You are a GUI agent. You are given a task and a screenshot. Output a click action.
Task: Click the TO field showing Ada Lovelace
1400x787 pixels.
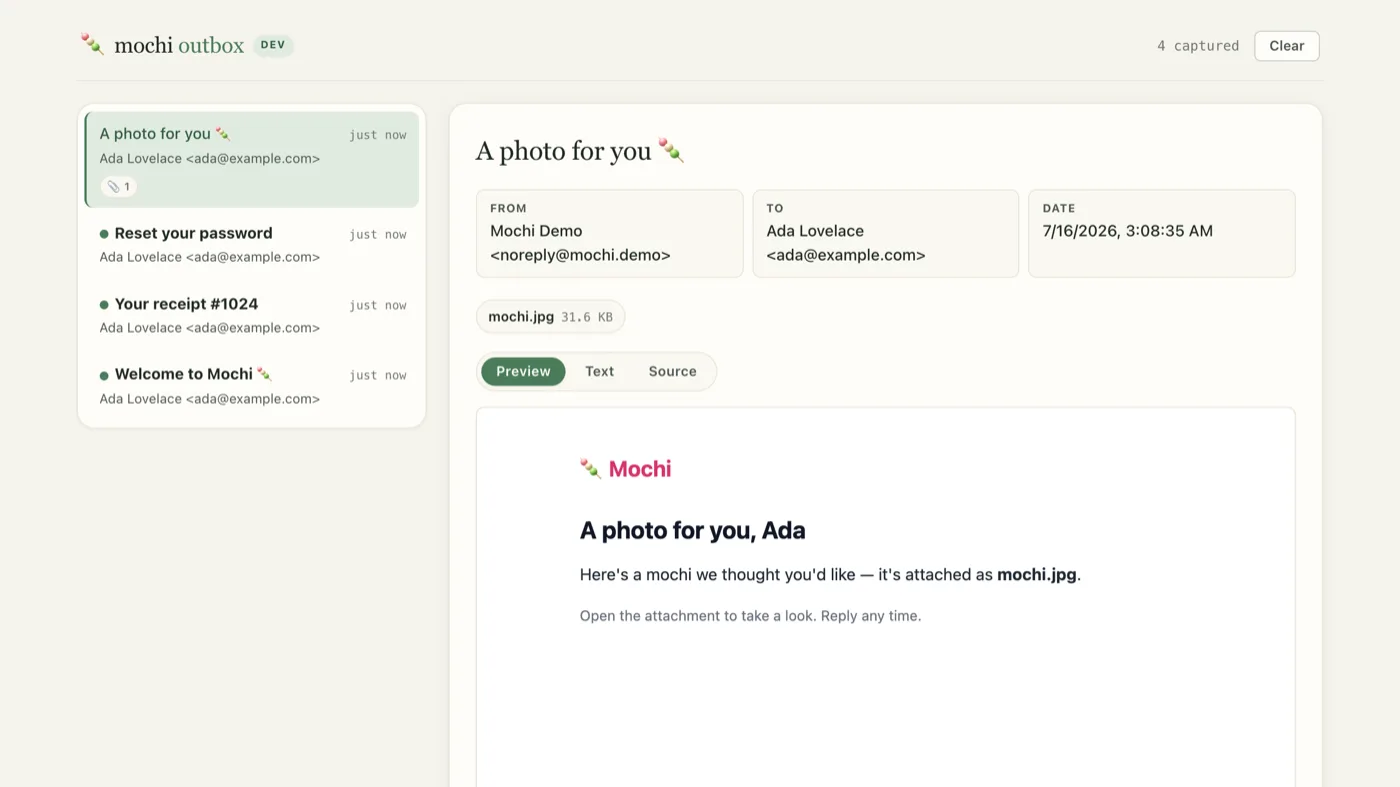click(x=886, y=233)
